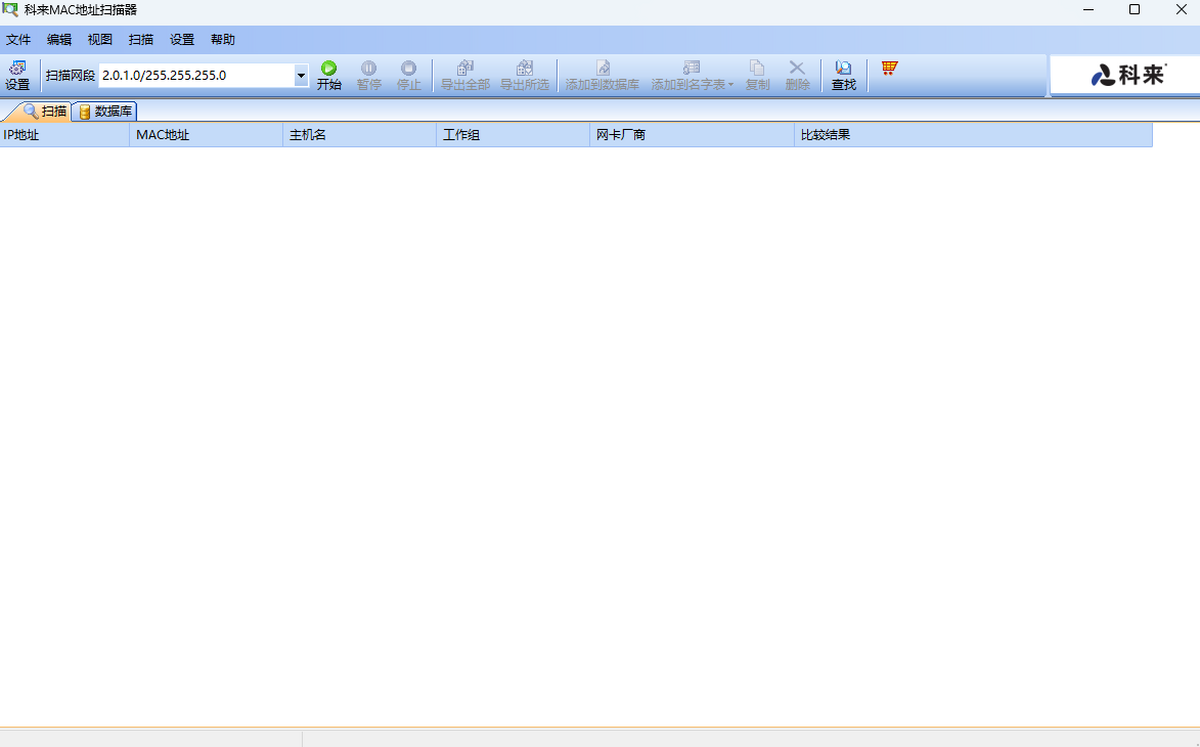Open the 文件 menu
Image resolution: width=1200 pixels, height=747 pixels.
(19, 40)
